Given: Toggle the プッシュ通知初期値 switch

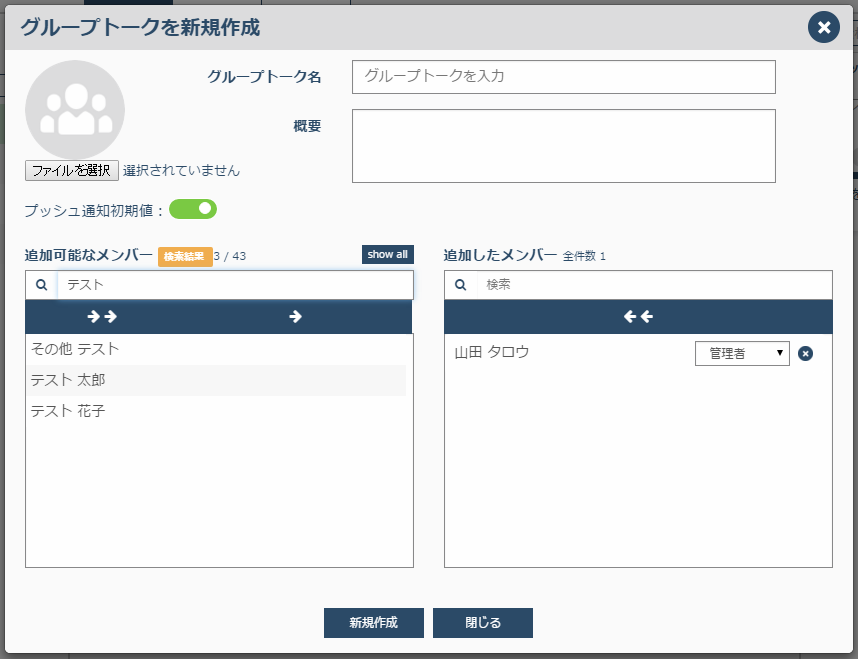Looking at the screenshot, I should pos(193,209).
